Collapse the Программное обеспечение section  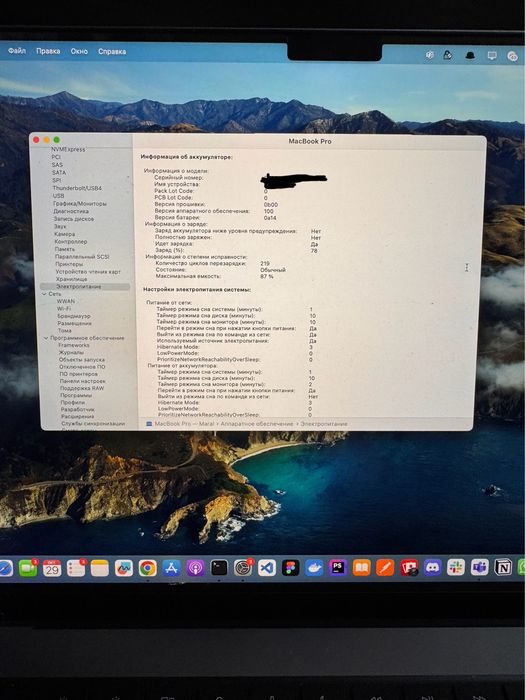click(46, 338)
